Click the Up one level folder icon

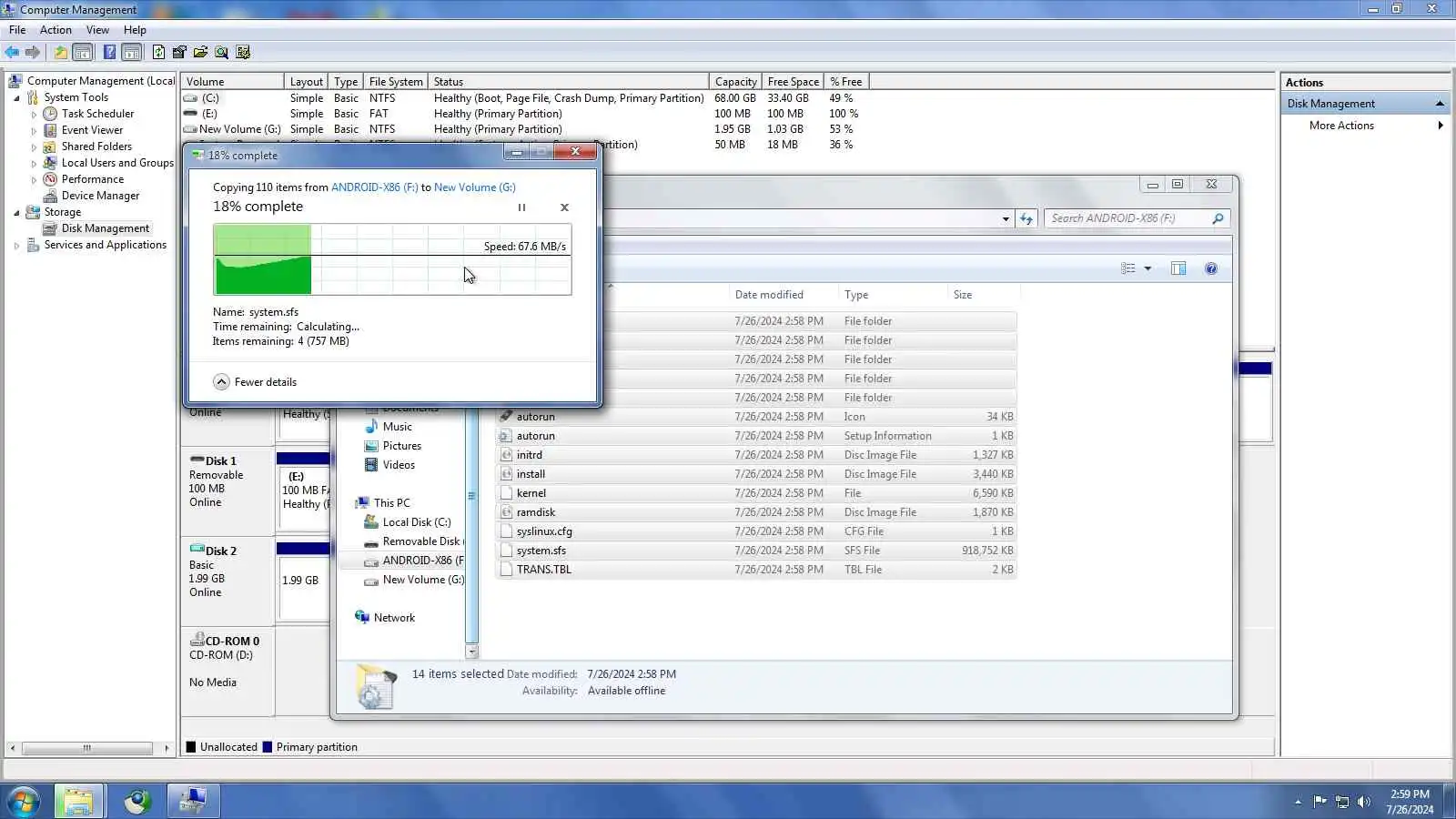click(x=60, y=52)
